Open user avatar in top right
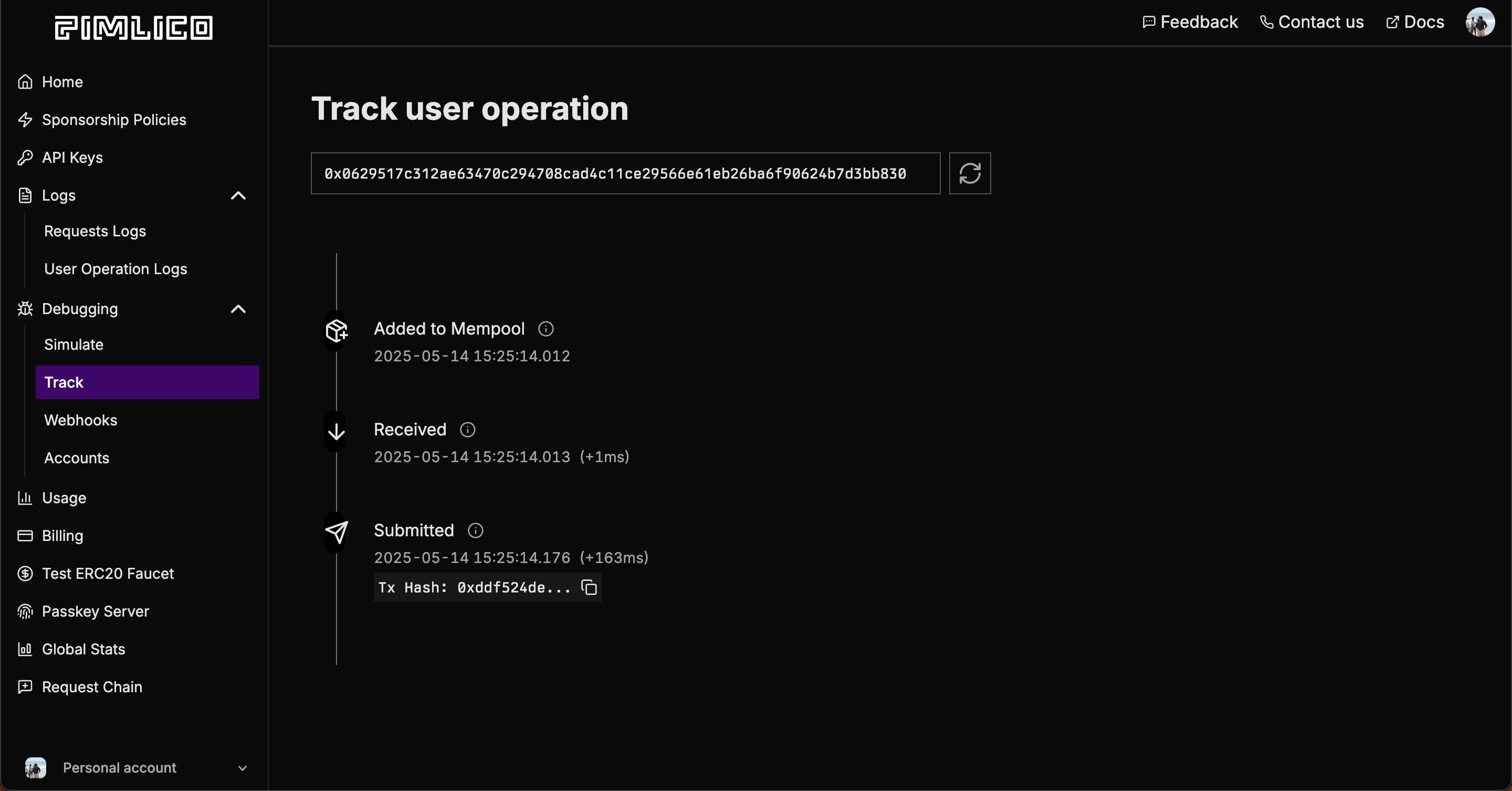Image resolution: width=1512 pixels, height=791 pixels. 1479,22
